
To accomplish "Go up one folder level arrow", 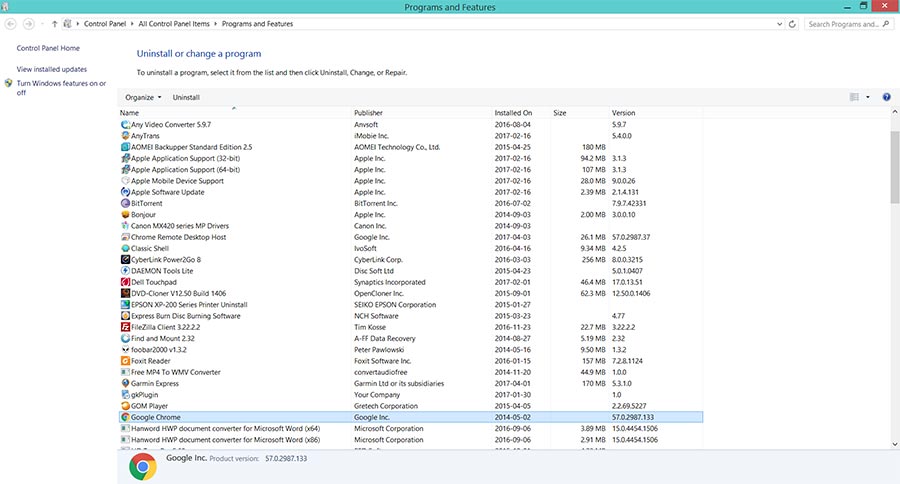I will point(55,24).
